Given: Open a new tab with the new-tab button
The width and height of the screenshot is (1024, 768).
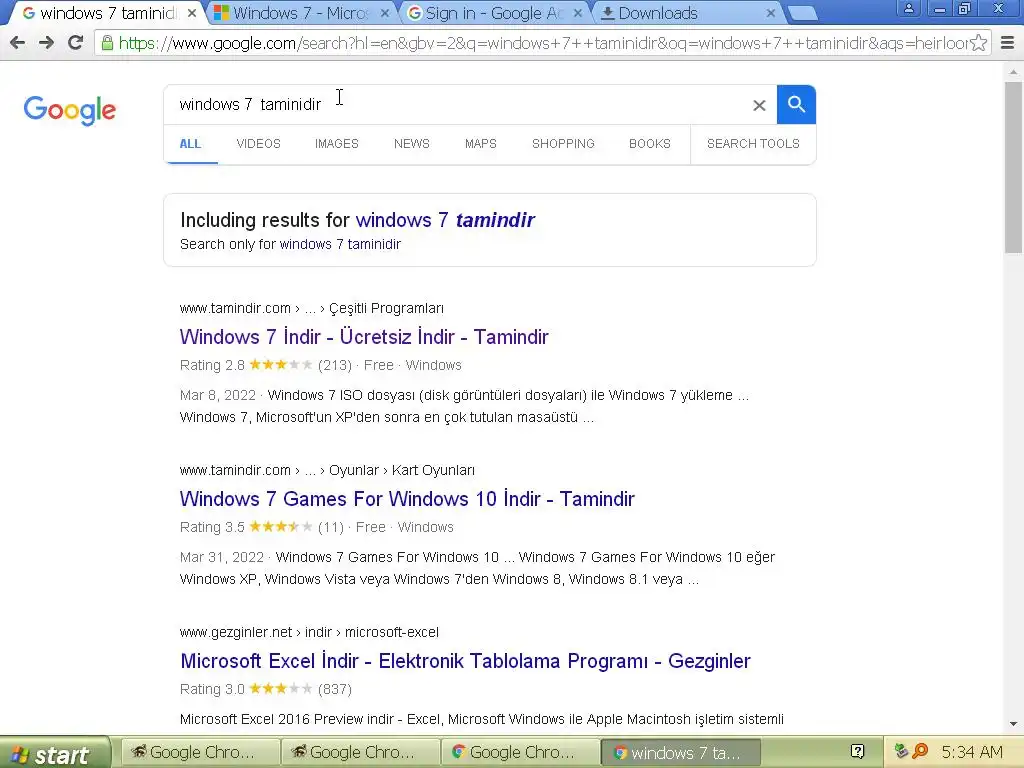Looking at the screenshot, I should pyautogui.click(x=802, y=13).
